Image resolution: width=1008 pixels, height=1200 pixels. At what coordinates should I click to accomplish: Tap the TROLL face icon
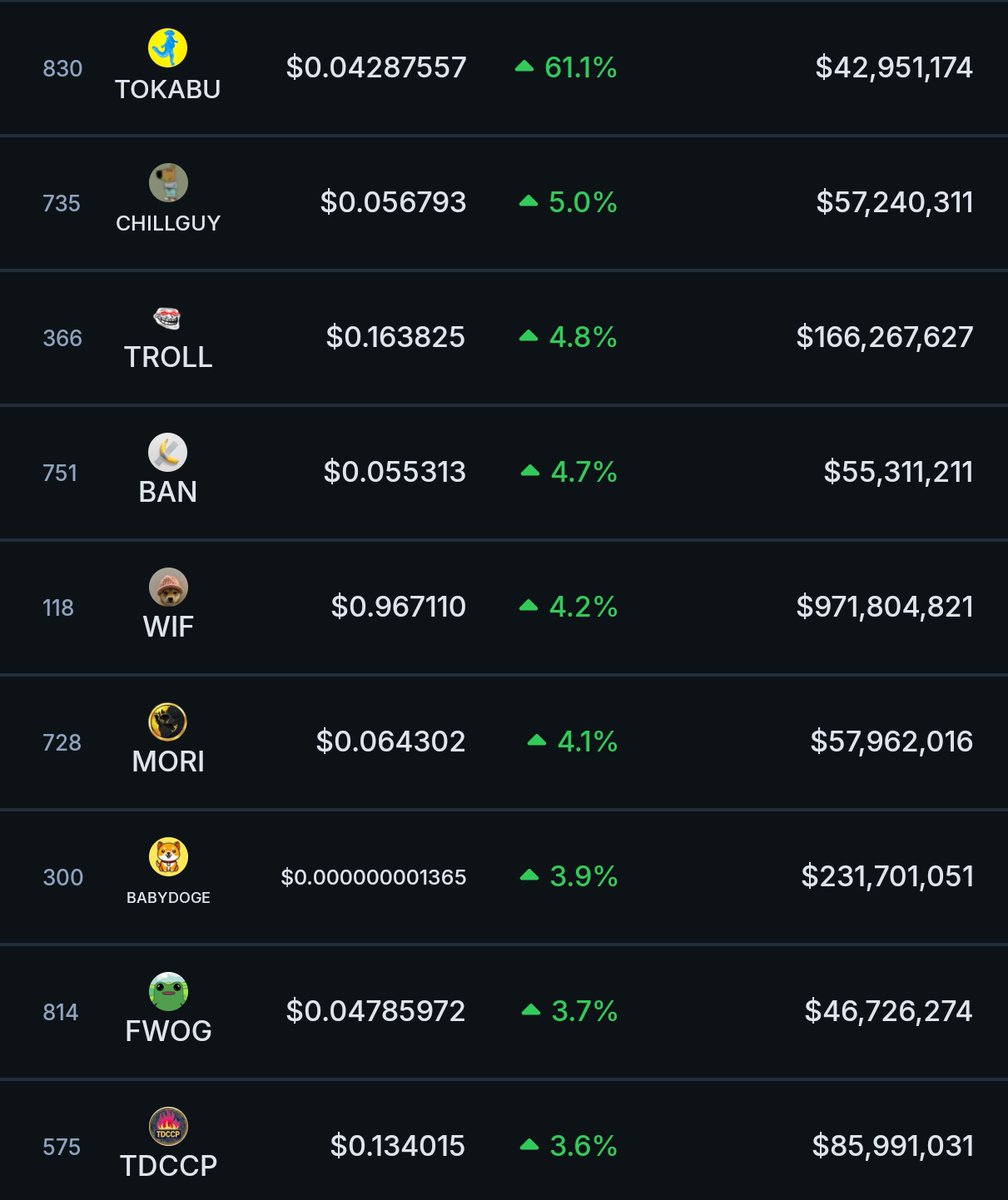click(168, 319)
